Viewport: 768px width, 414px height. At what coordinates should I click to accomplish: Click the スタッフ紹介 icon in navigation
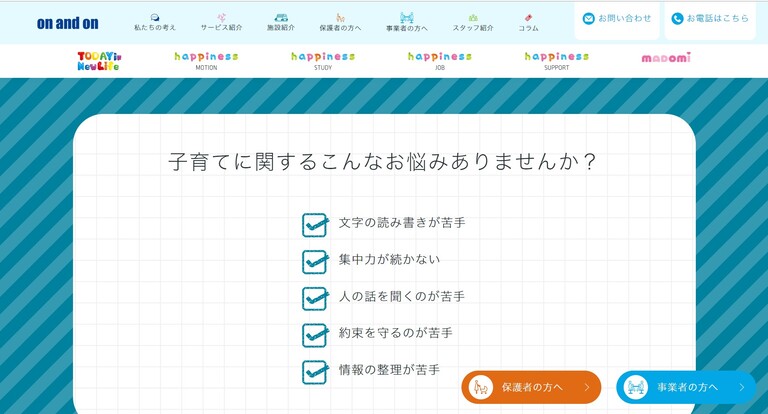click(473, 17)
